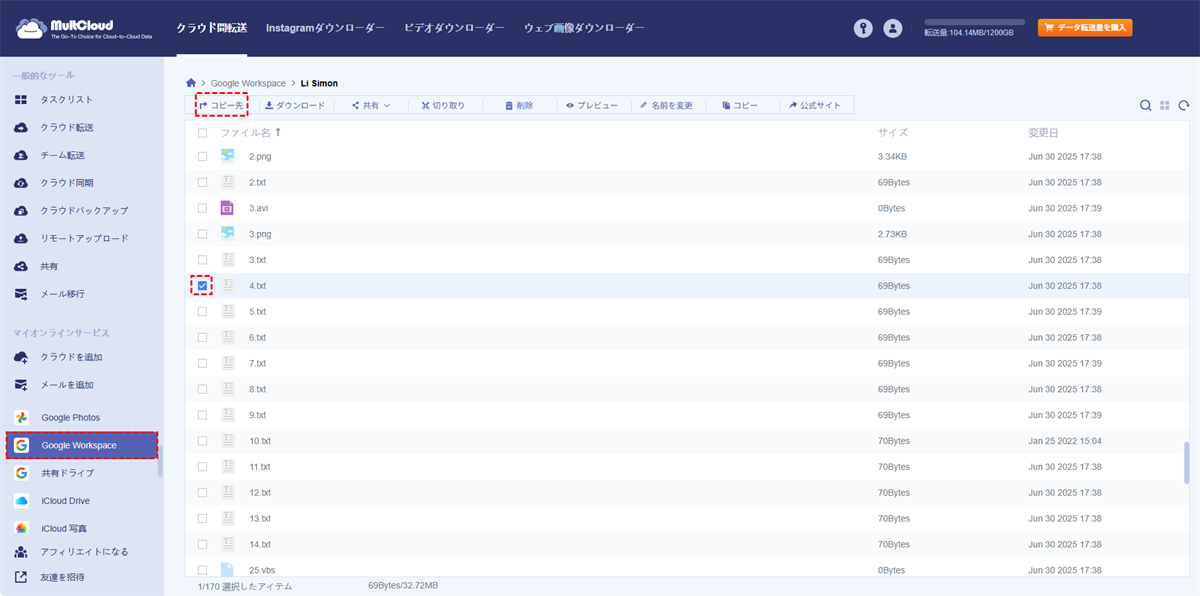This screenshot has height=596, width=1200.
Task: Click the search magnifier icon
Action: click(1145, 105)
